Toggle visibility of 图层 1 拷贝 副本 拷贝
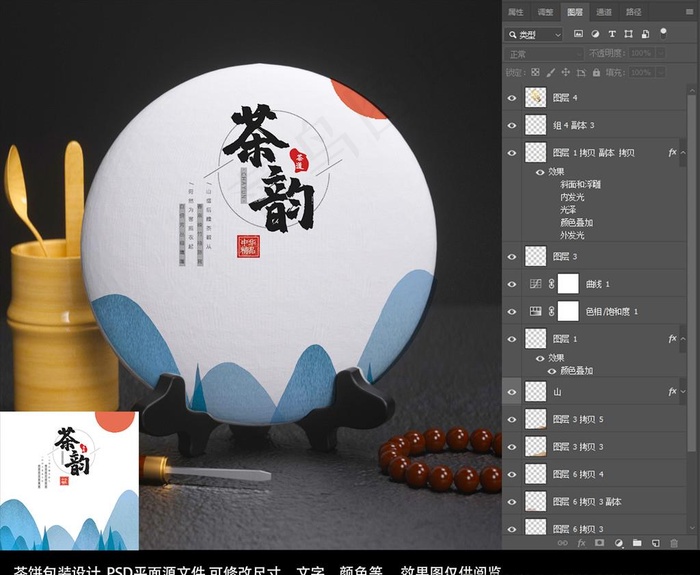Viewport: 700px width, 575px height. [512, 153]
